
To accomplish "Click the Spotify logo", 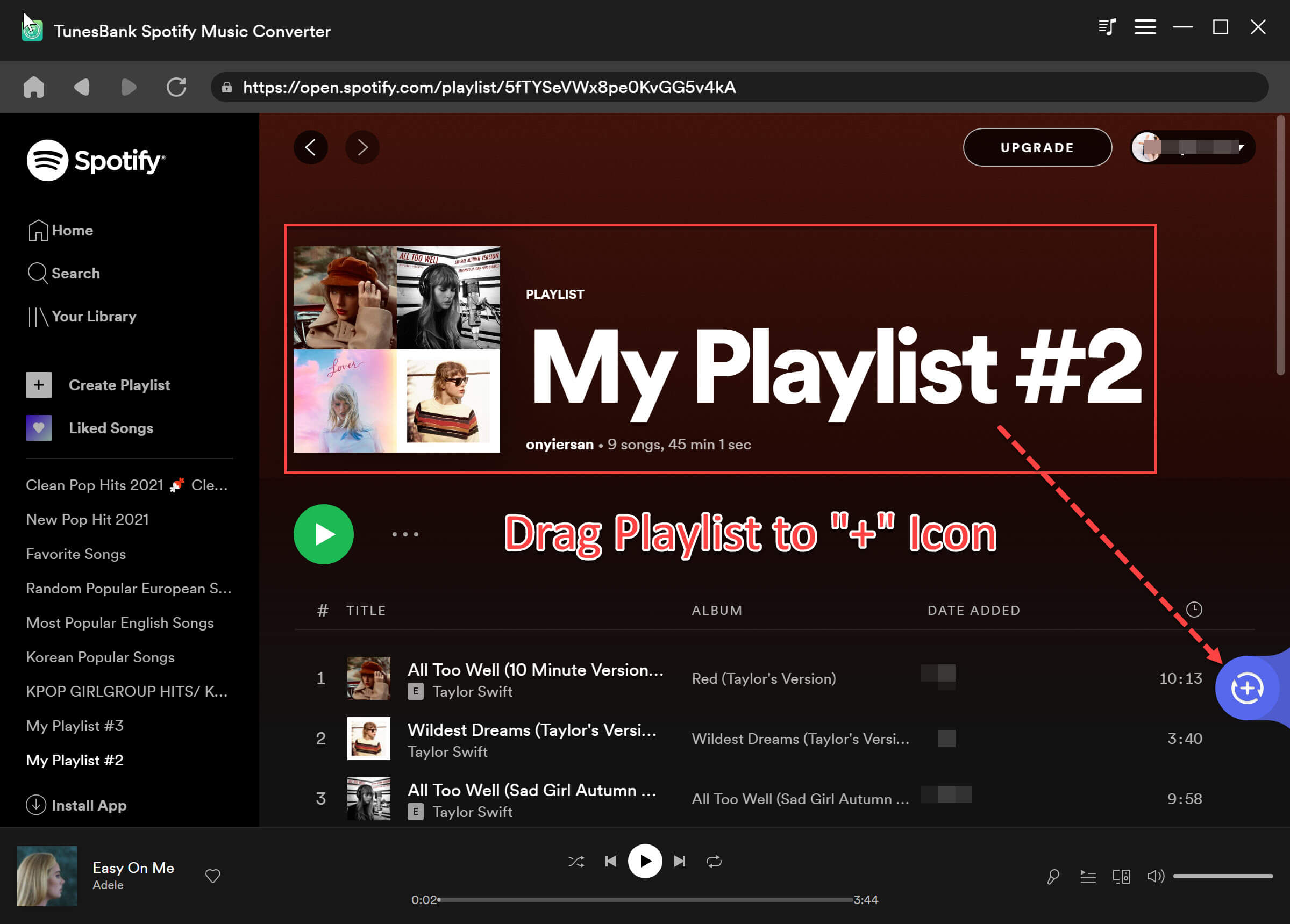I will pos(96,160).
